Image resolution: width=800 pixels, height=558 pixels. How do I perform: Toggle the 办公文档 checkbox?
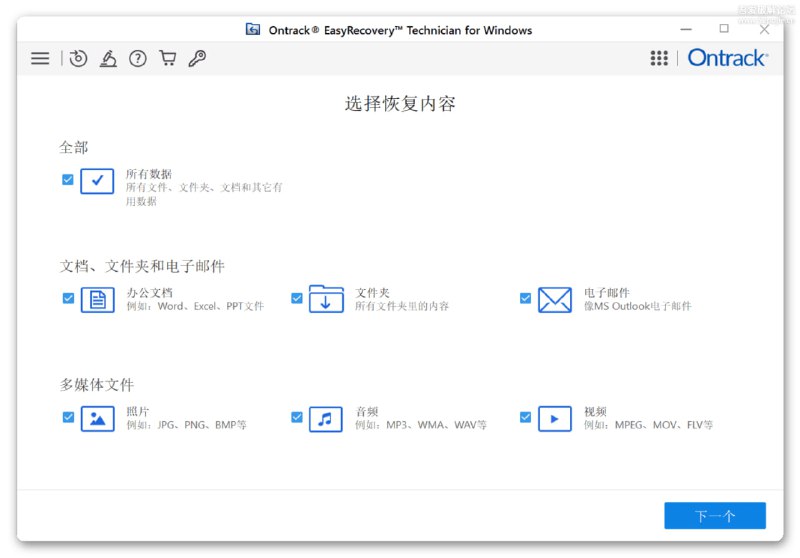click(68, 298)
